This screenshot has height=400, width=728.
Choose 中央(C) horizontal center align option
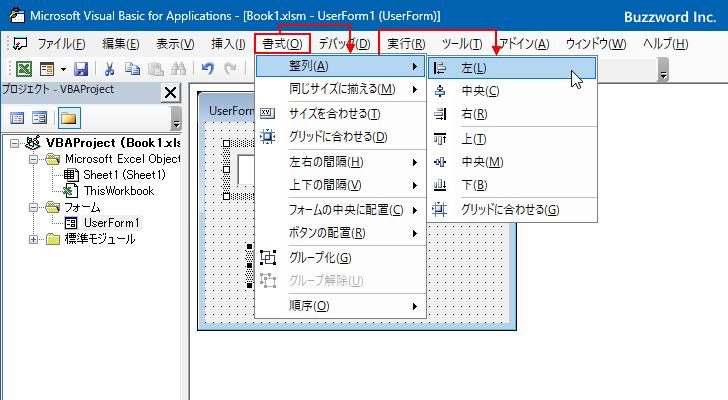[512, 91]
